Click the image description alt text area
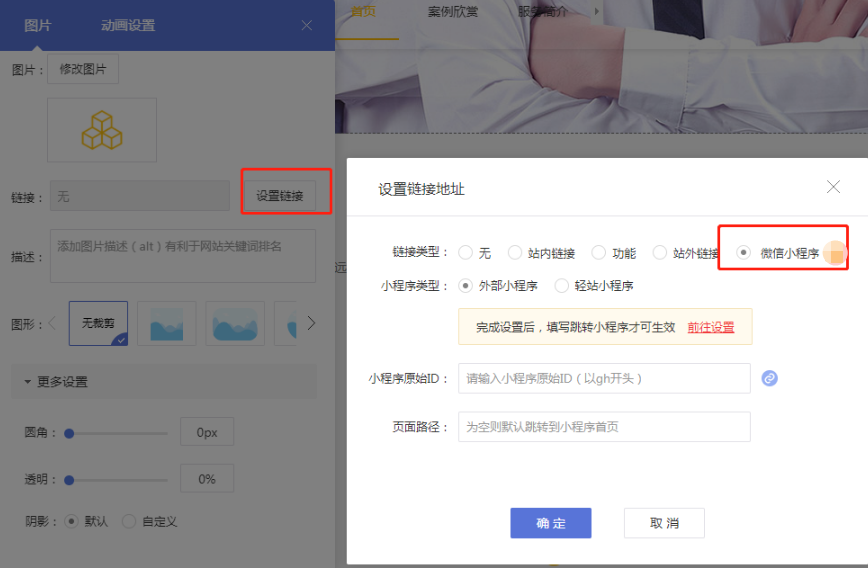Screen dimensions: 868x568 pos(183,256)
